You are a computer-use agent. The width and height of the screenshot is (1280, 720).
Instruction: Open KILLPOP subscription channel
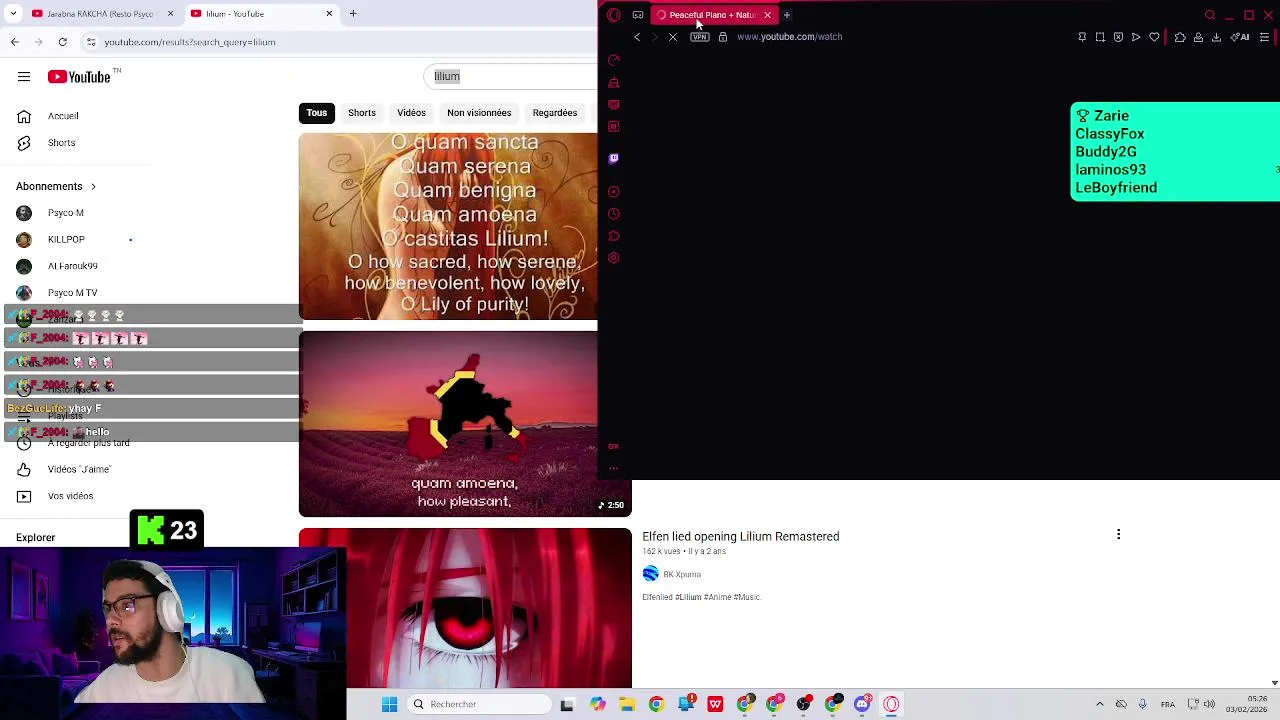(x=65, y=240)
